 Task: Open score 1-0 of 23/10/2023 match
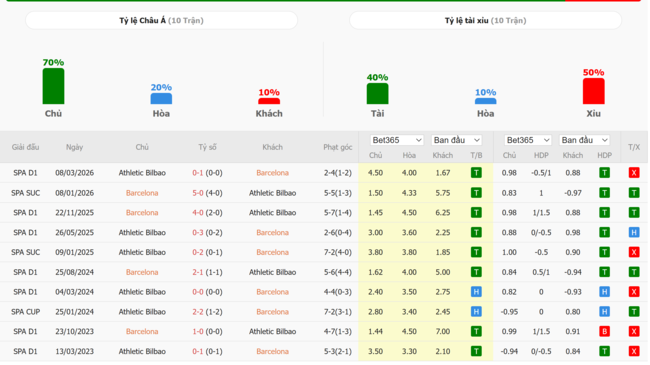[198, 331]
